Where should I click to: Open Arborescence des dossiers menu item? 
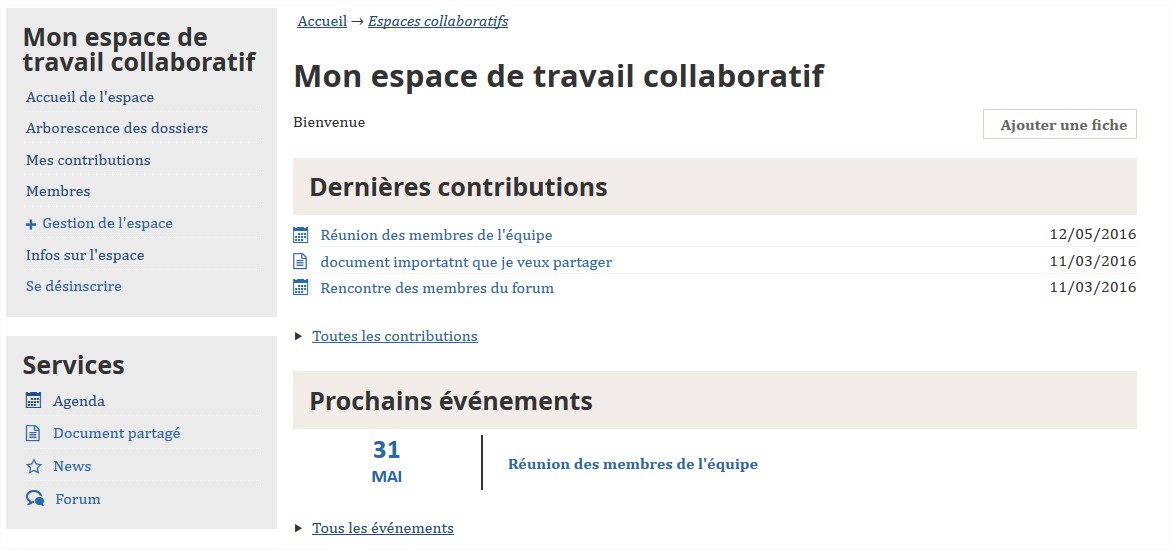tap(116, 128)
